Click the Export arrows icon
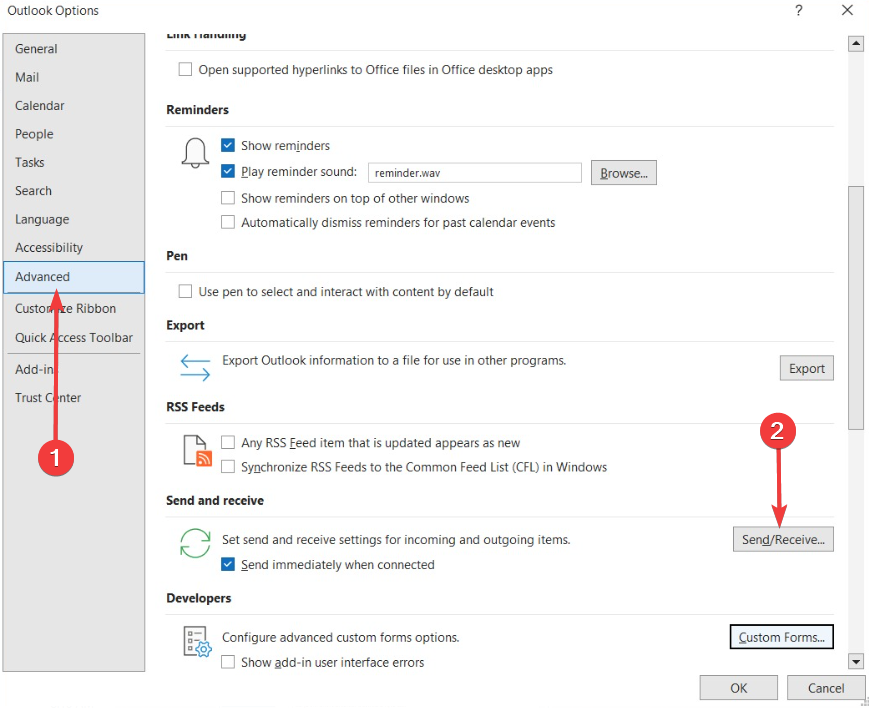 click(x=195, y=368)
